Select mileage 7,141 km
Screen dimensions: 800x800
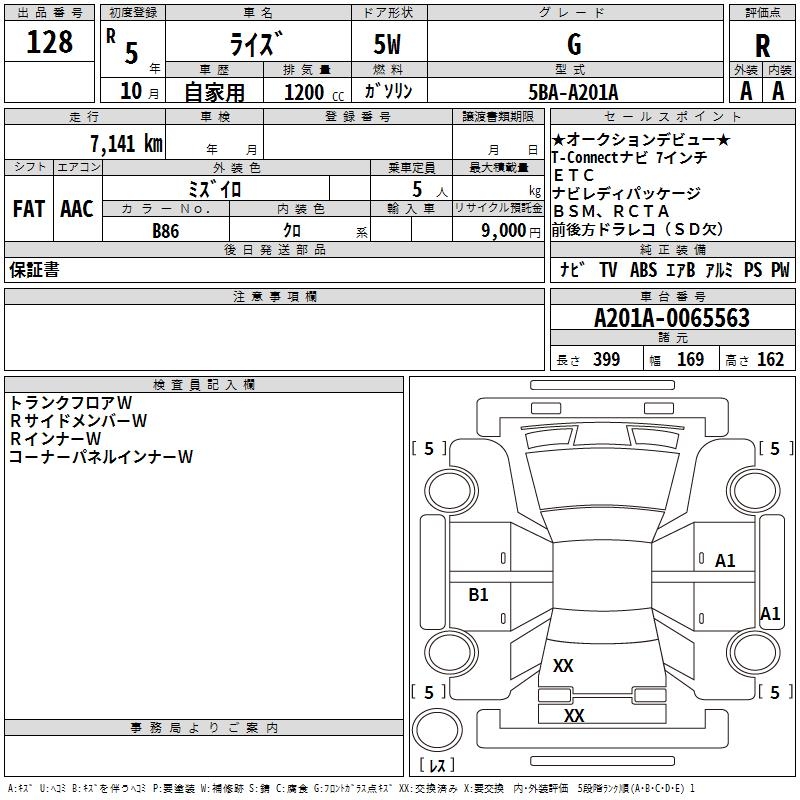click(127, 144)
